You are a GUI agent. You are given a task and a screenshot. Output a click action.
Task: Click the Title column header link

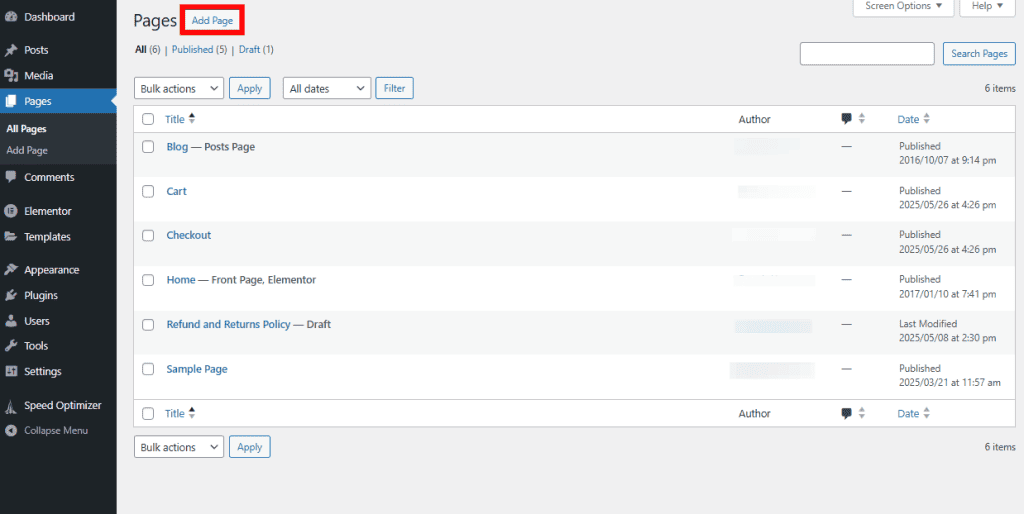[174, 119]
